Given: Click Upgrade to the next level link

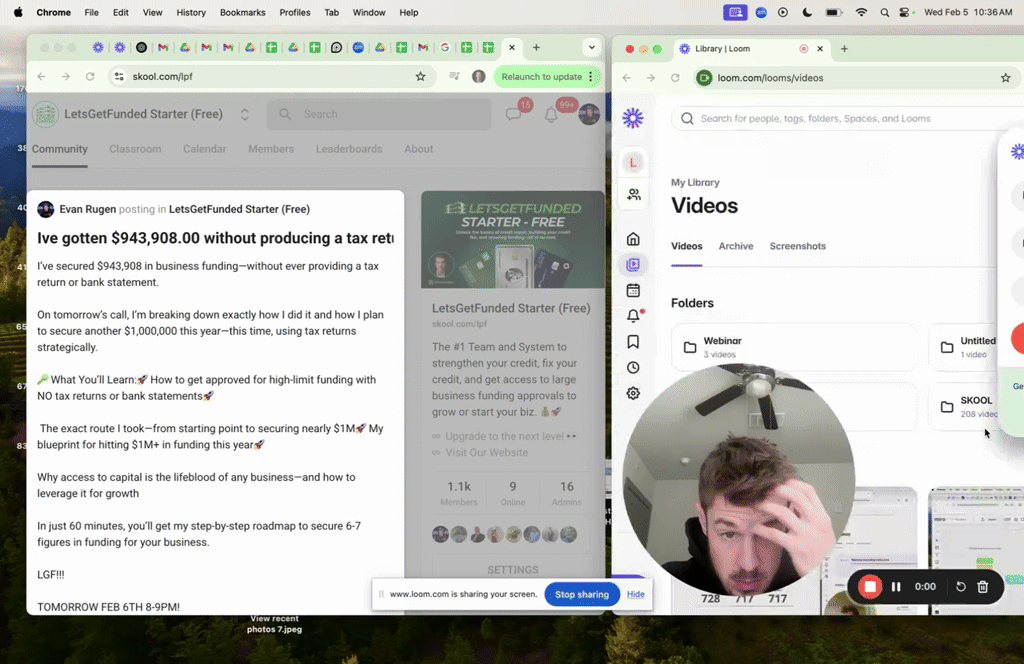Looking at the screenshot, I should coord(505,436).
